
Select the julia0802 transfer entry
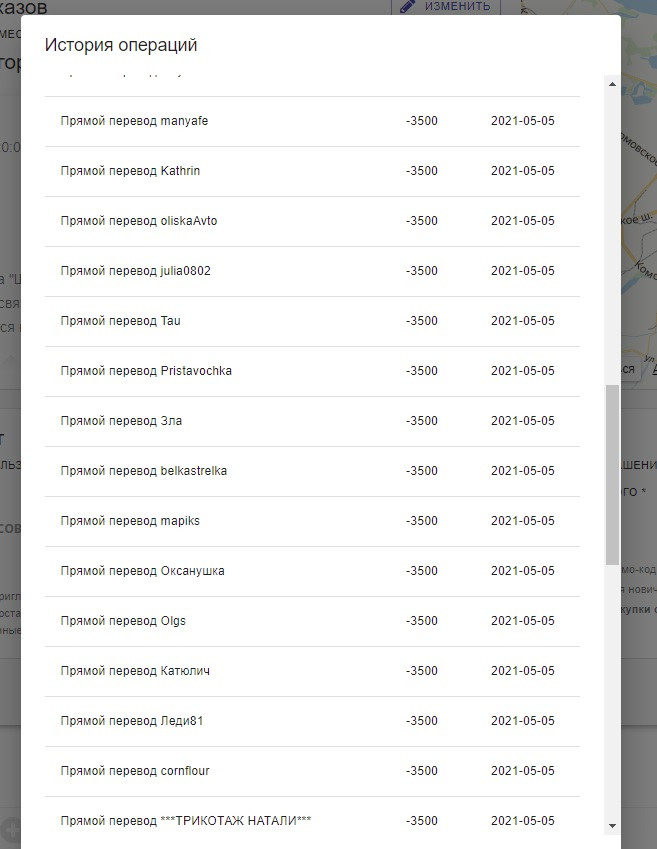click(x=313, y=271)
